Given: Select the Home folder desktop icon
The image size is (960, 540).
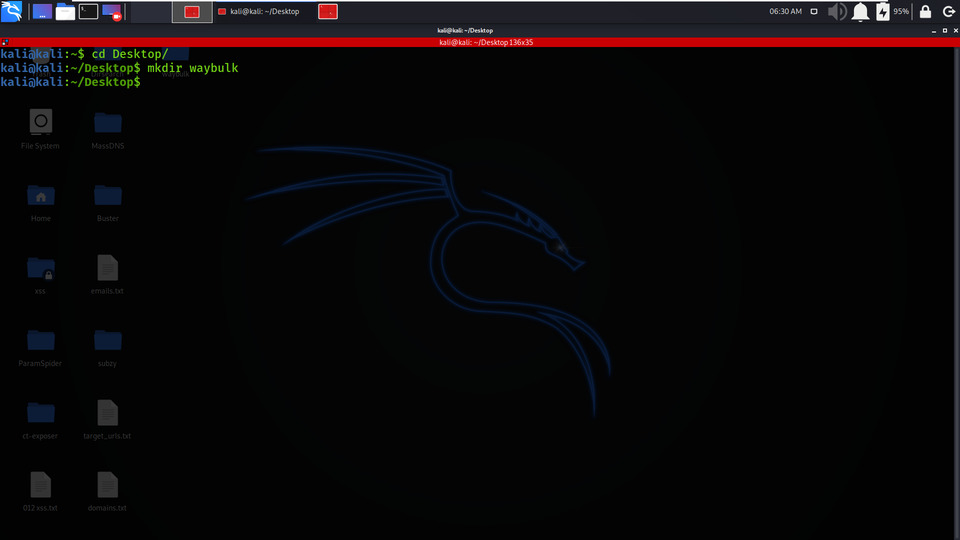Looking at the screenshot, I should [x=40, y=202].
